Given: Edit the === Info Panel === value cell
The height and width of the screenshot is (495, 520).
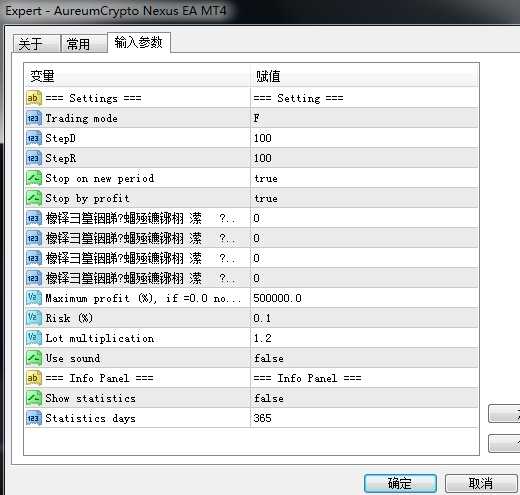Looking at the screenshot, I should 364,378.
